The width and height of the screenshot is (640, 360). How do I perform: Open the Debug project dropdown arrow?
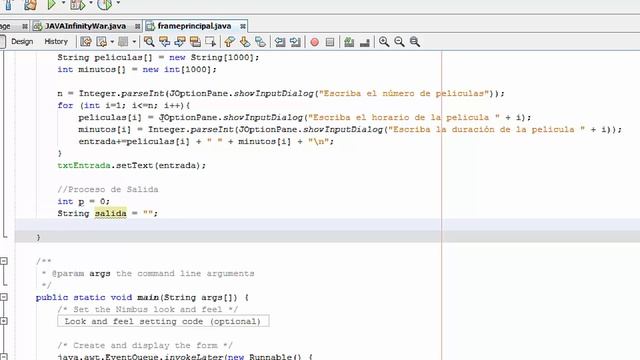[91, 3]
